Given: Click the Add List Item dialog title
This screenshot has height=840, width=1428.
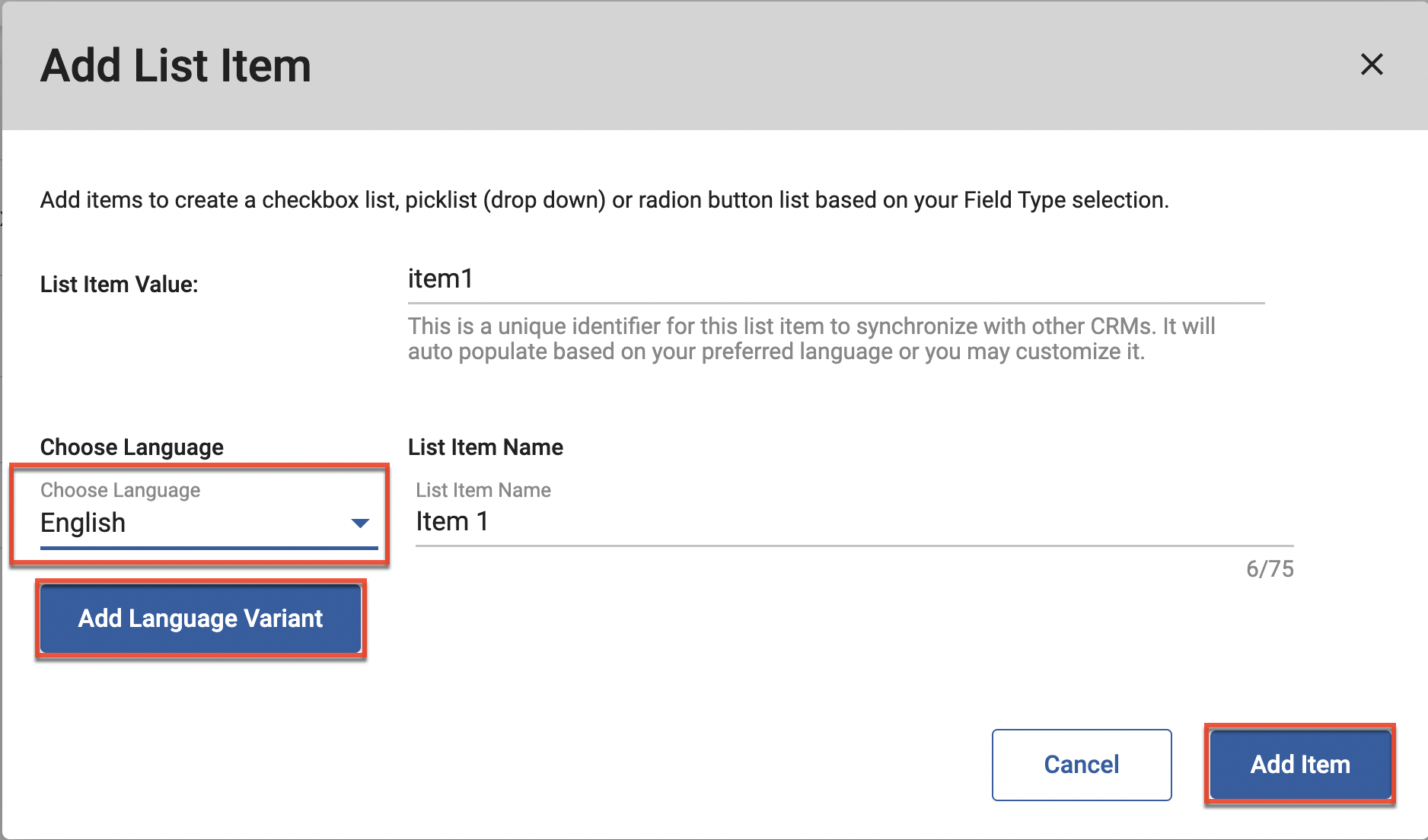Looking at the screenshot, I should click(x=176, y=66).
